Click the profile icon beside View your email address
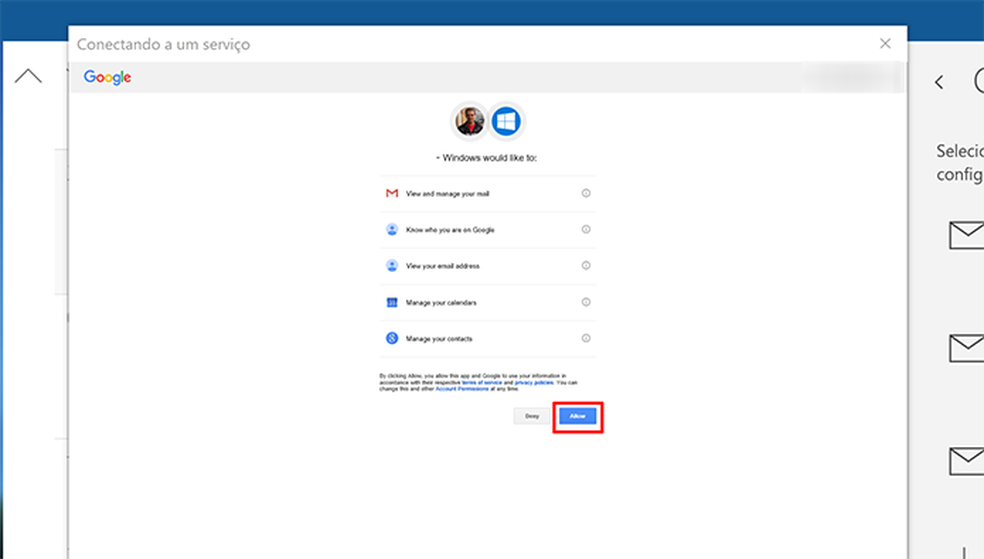This screenshot has width=984, height=559. (392, 265)
